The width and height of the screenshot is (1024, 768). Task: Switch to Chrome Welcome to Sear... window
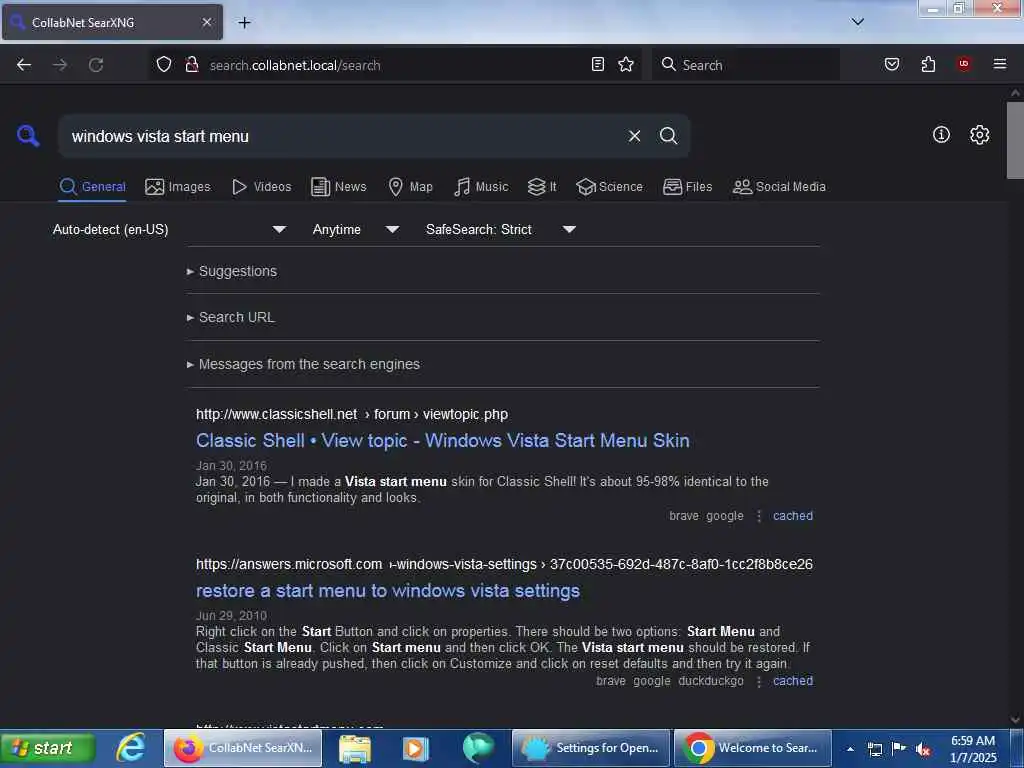click(x=752, y=748)
